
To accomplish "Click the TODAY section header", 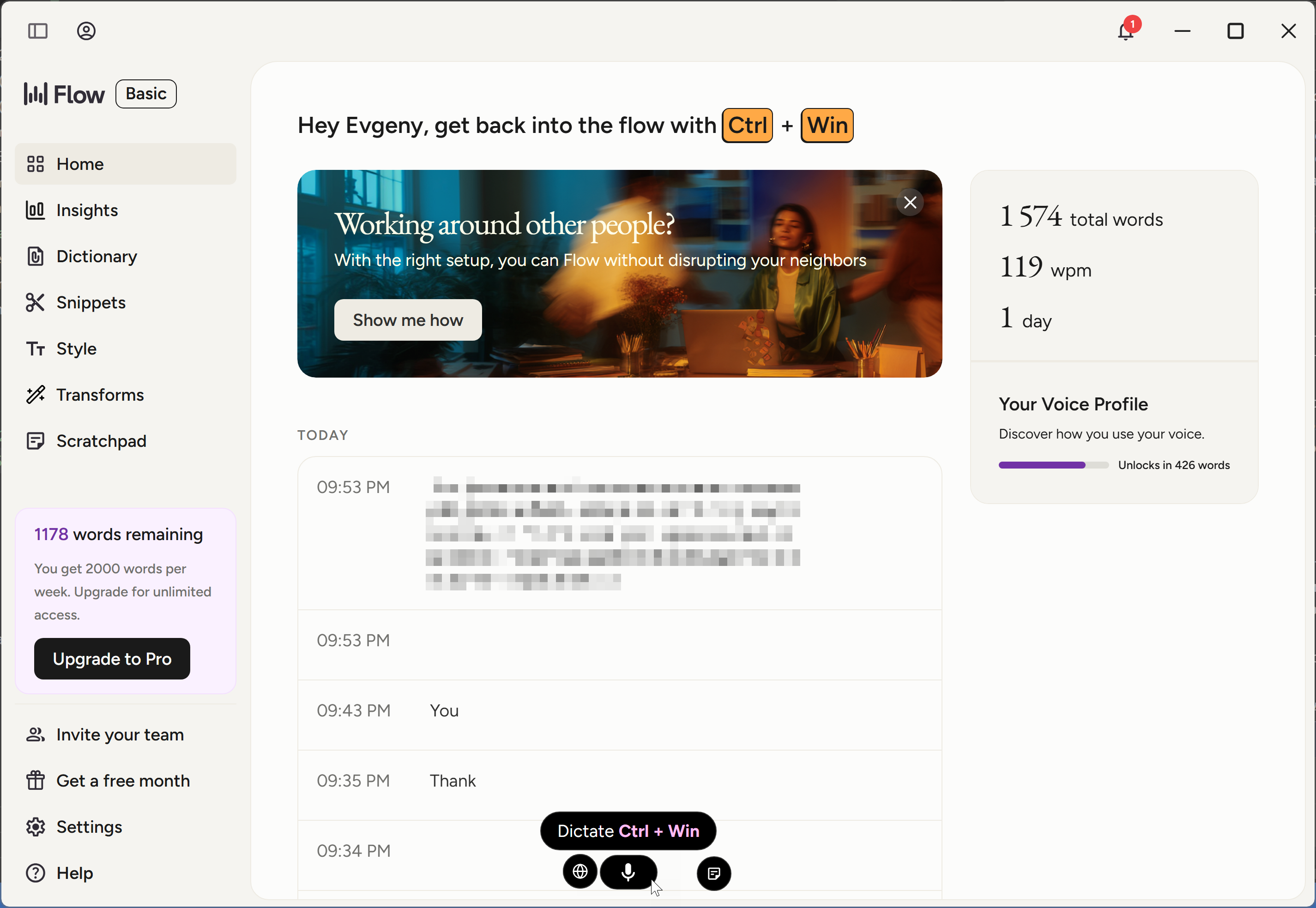I will tap(323, 435).
